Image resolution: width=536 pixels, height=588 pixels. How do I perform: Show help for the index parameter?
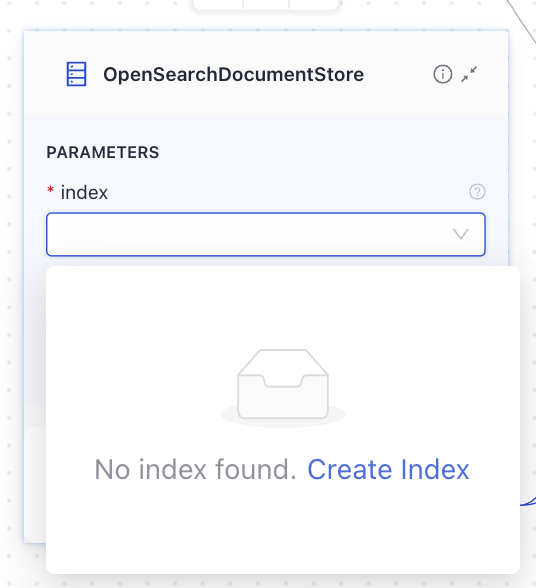pos(477,192)
